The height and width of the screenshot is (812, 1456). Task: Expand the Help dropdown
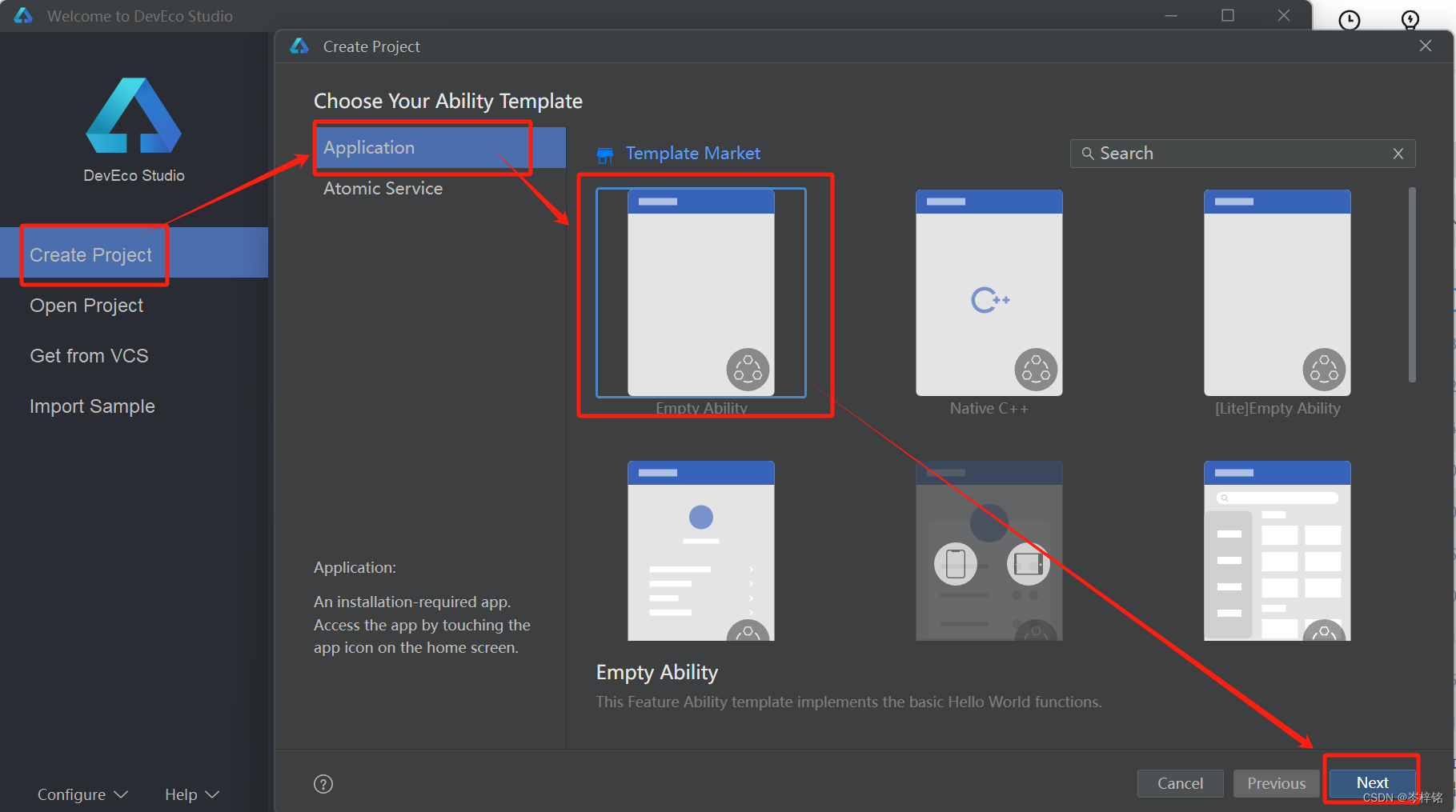pyautogui.click(x=192, y=794)
